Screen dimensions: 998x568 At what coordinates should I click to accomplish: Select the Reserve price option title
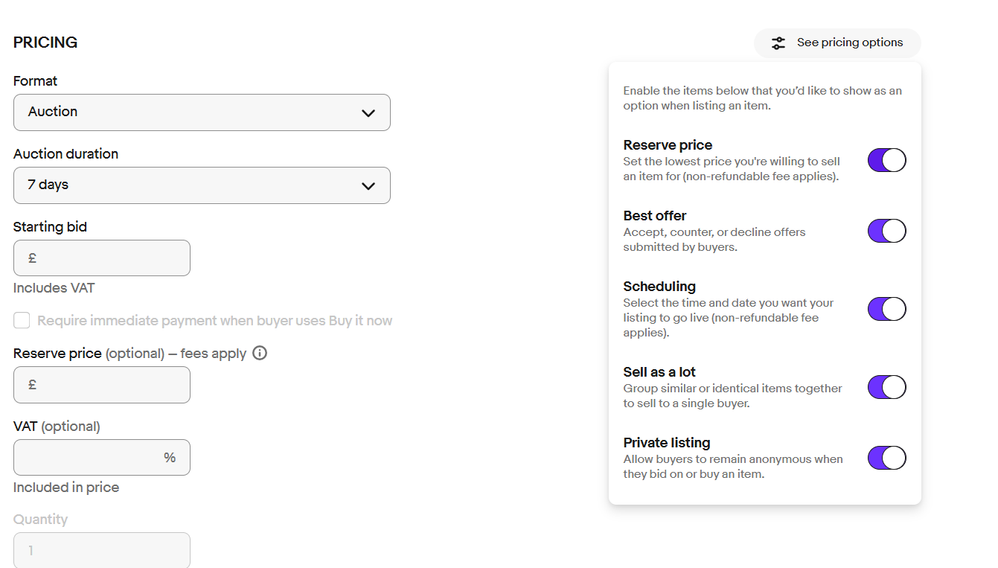pos(667,145)
